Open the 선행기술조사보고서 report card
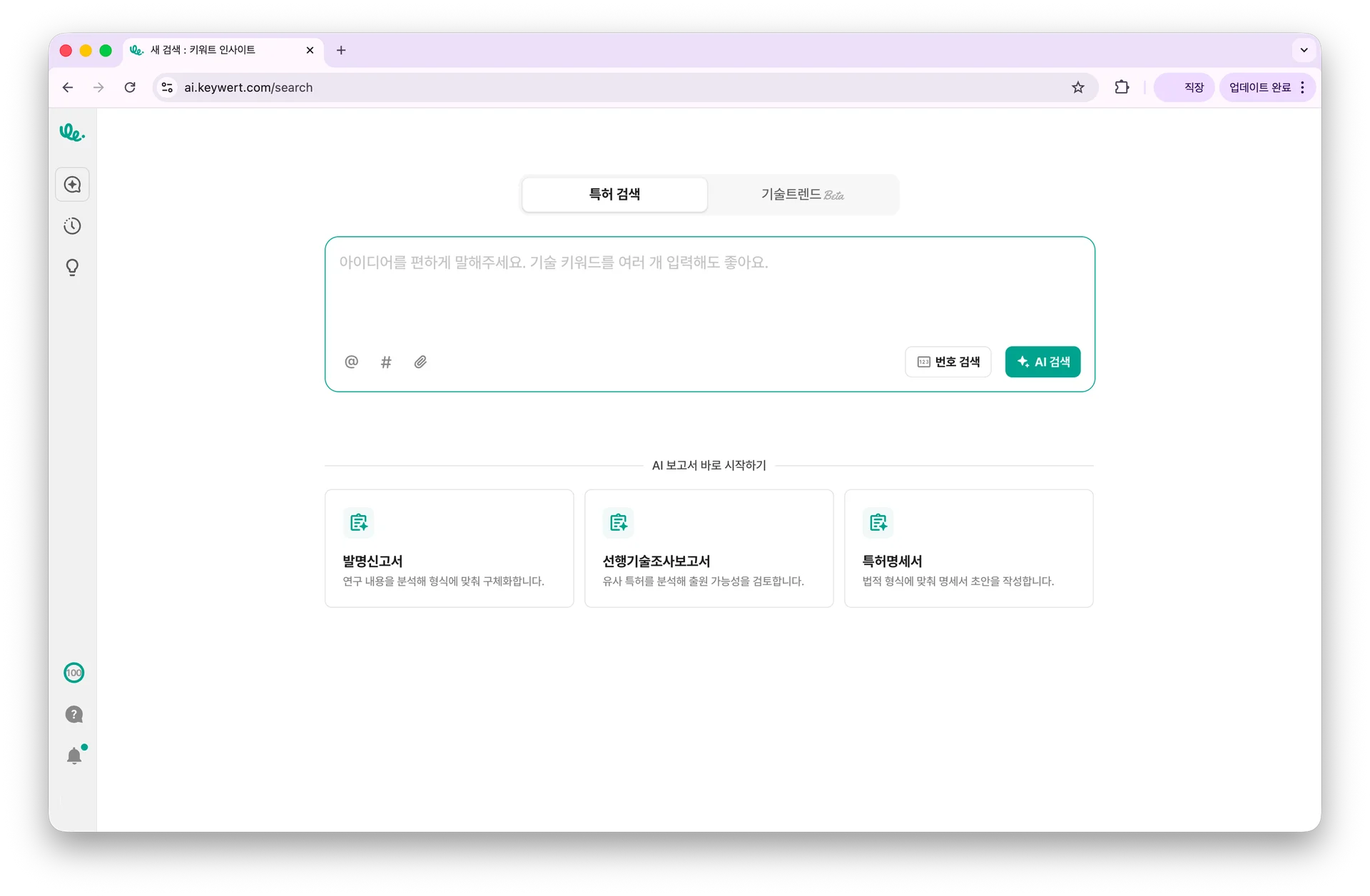Screen dimensions: 1370x896 click(709, 548)
